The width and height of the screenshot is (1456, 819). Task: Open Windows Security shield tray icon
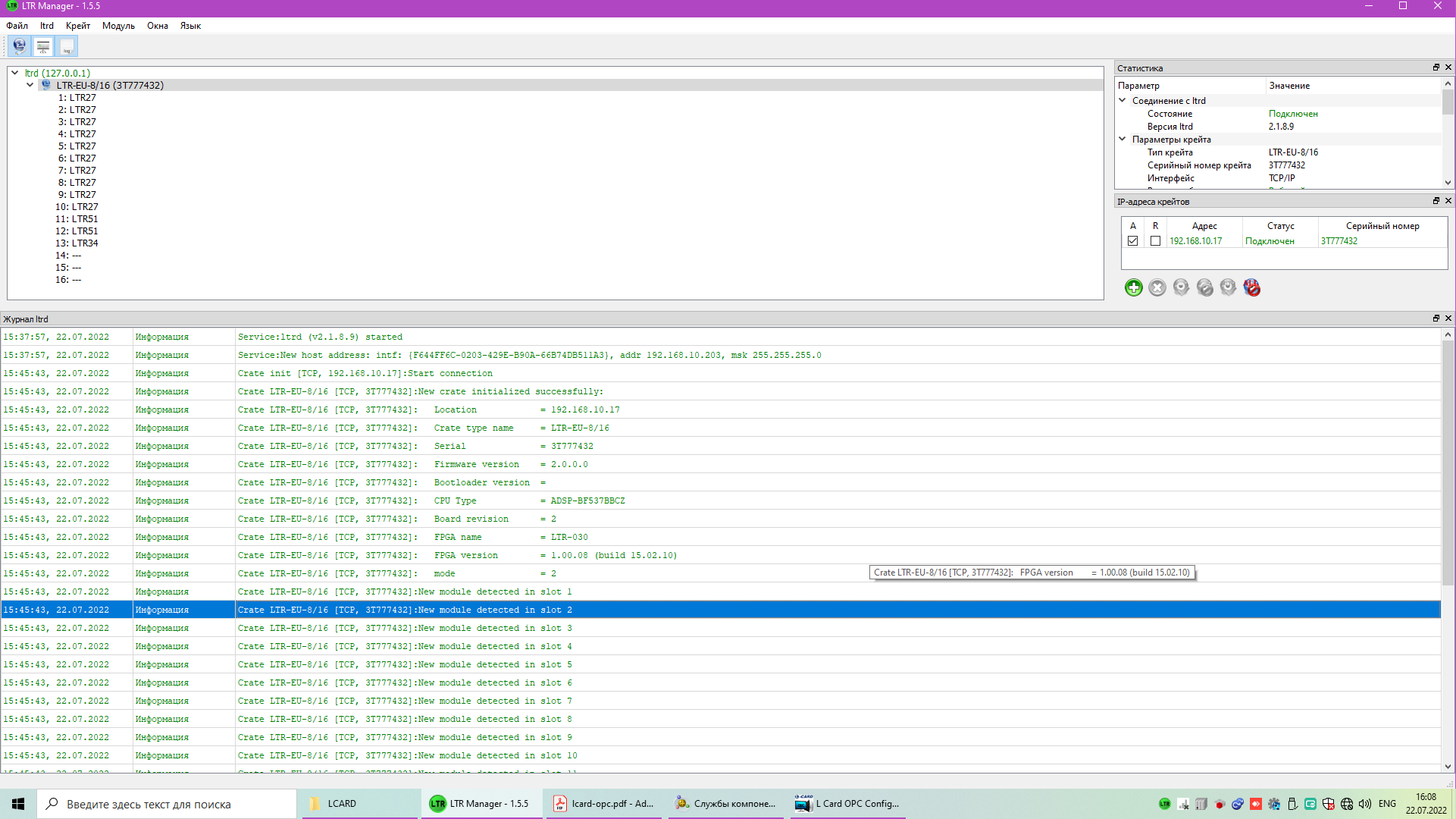tap(1329, 804)
